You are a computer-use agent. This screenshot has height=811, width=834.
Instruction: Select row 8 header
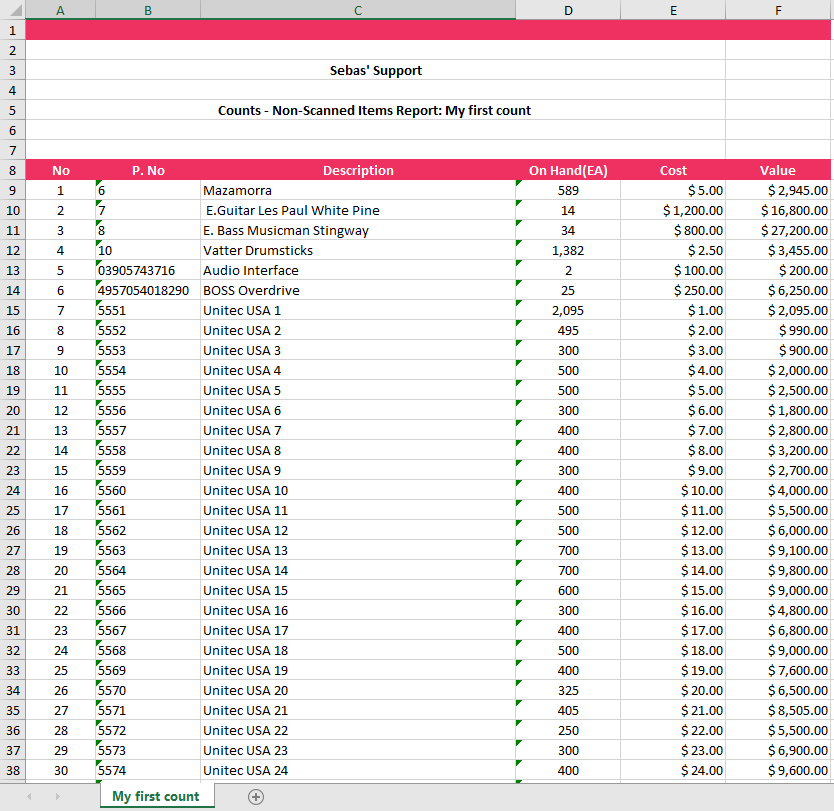[x=13, y=170]
